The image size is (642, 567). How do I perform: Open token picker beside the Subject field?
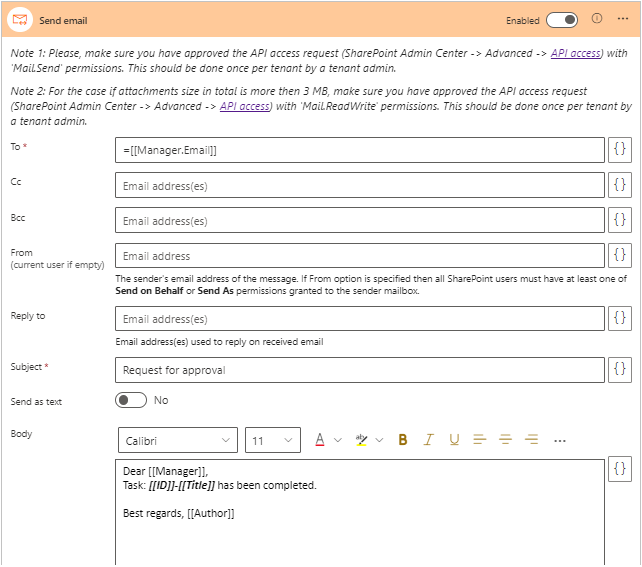tap(620, 370)
